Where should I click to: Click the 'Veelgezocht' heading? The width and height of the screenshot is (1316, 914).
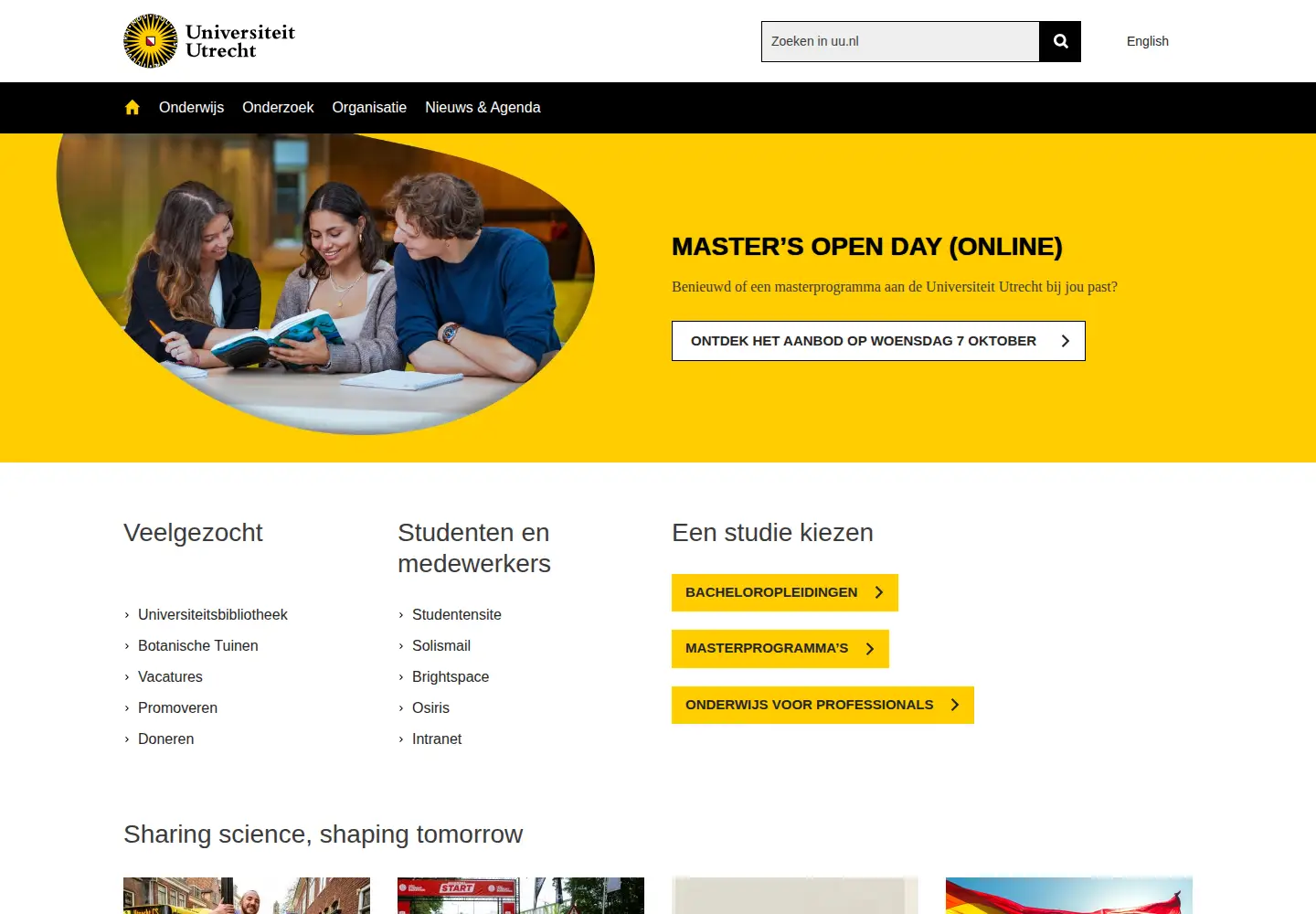tap(193, 533)
